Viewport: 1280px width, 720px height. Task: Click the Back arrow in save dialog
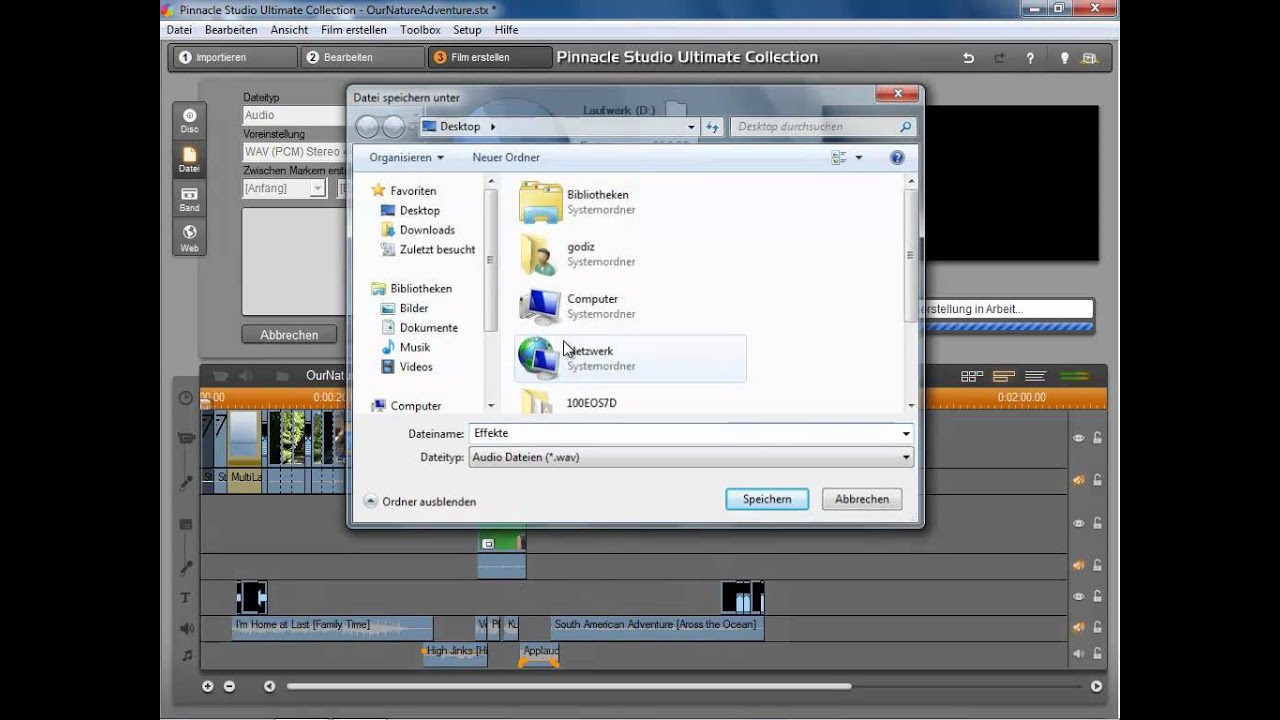pos(367,126)
